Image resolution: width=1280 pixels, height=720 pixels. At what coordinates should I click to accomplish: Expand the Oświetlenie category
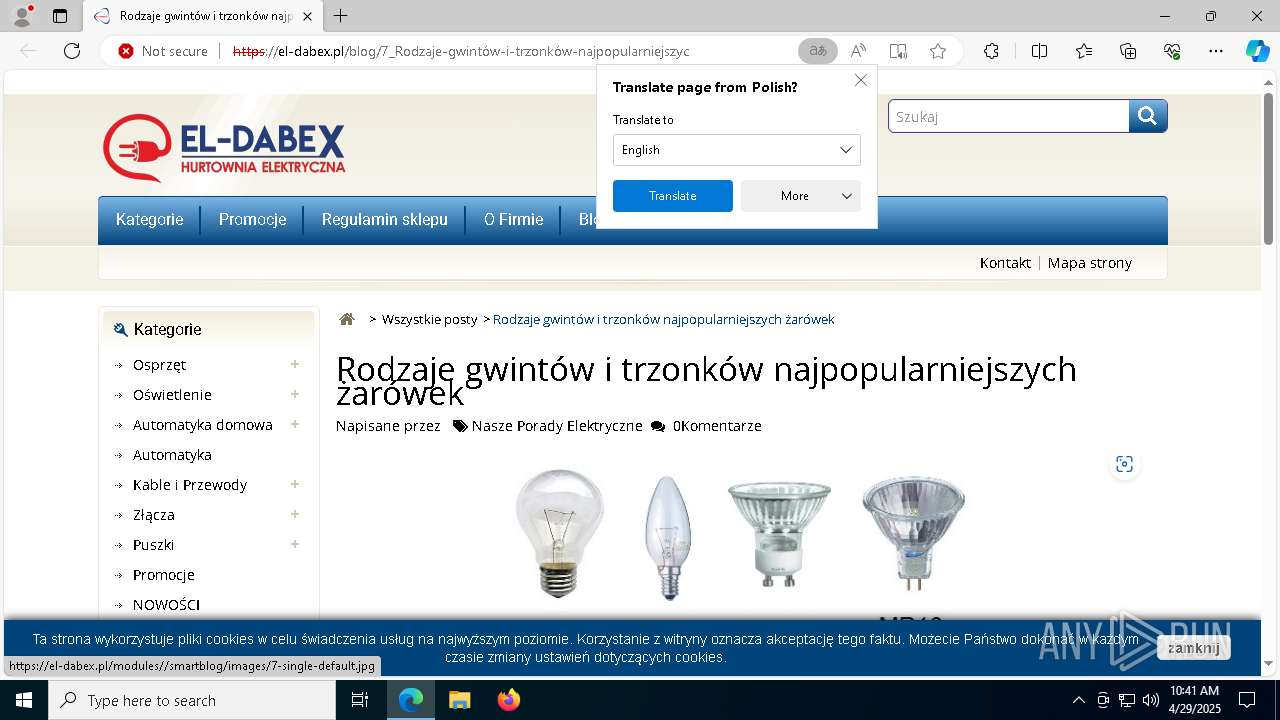295,395
